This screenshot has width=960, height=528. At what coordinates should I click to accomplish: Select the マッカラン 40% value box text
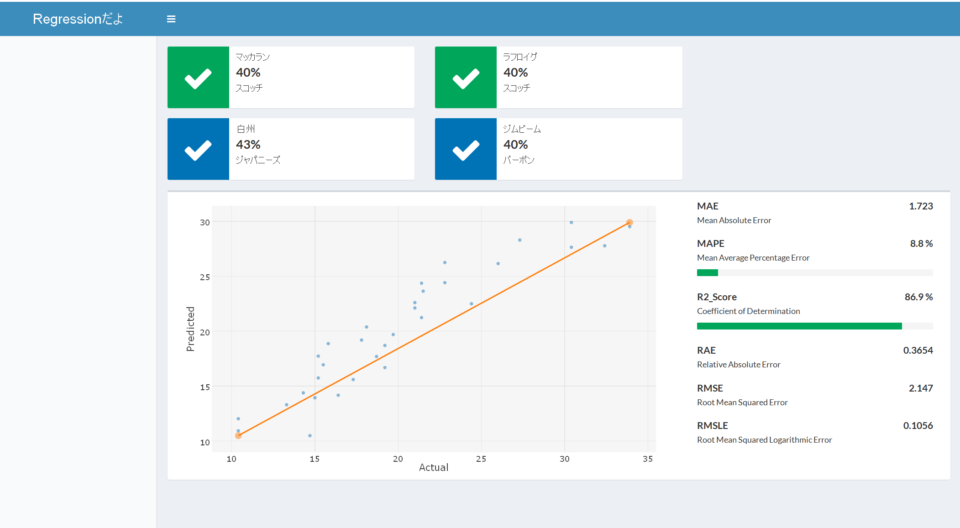click(248, 73)
